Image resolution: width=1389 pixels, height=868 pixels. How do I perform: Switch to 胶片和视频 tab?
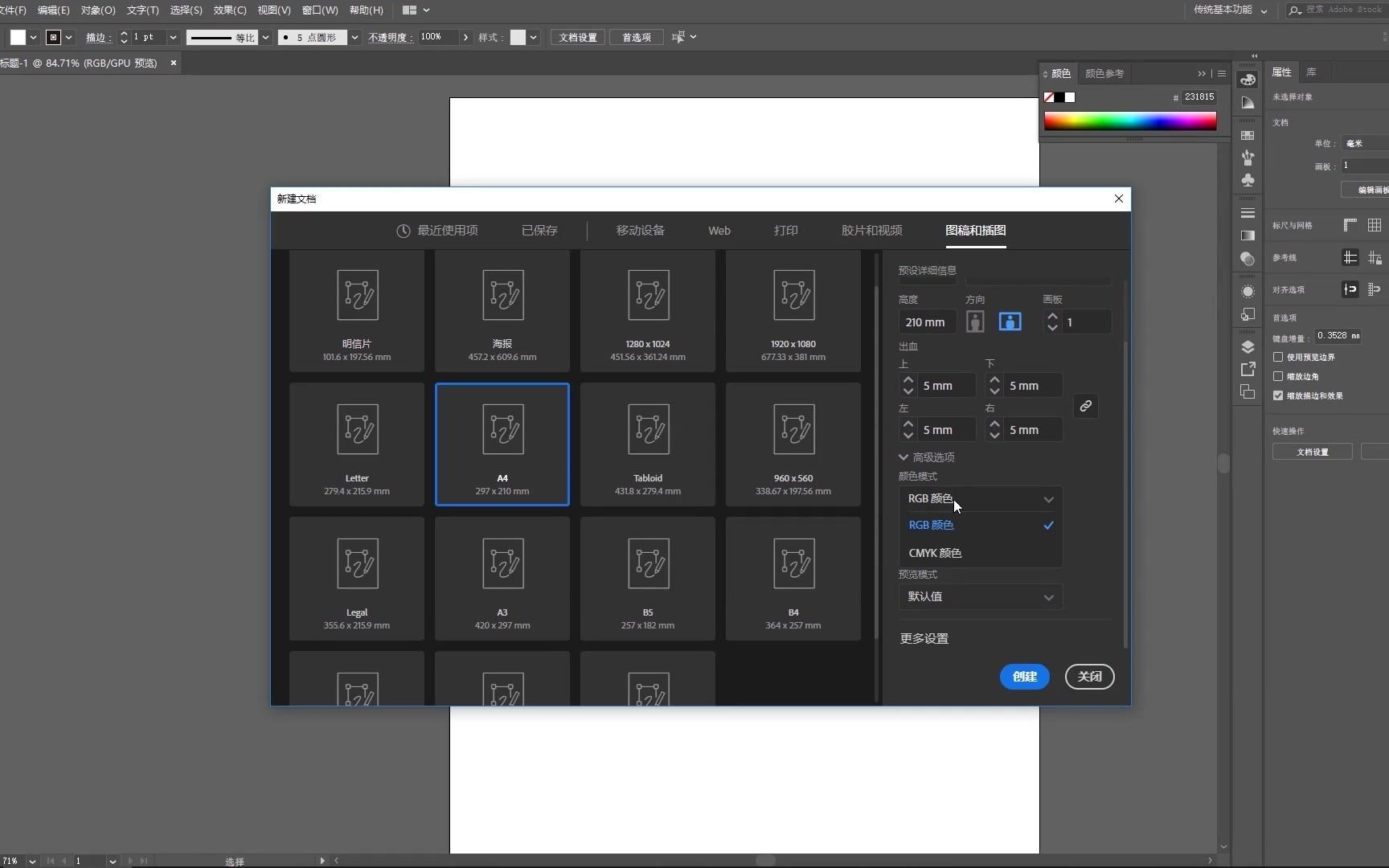click(872, 231)
